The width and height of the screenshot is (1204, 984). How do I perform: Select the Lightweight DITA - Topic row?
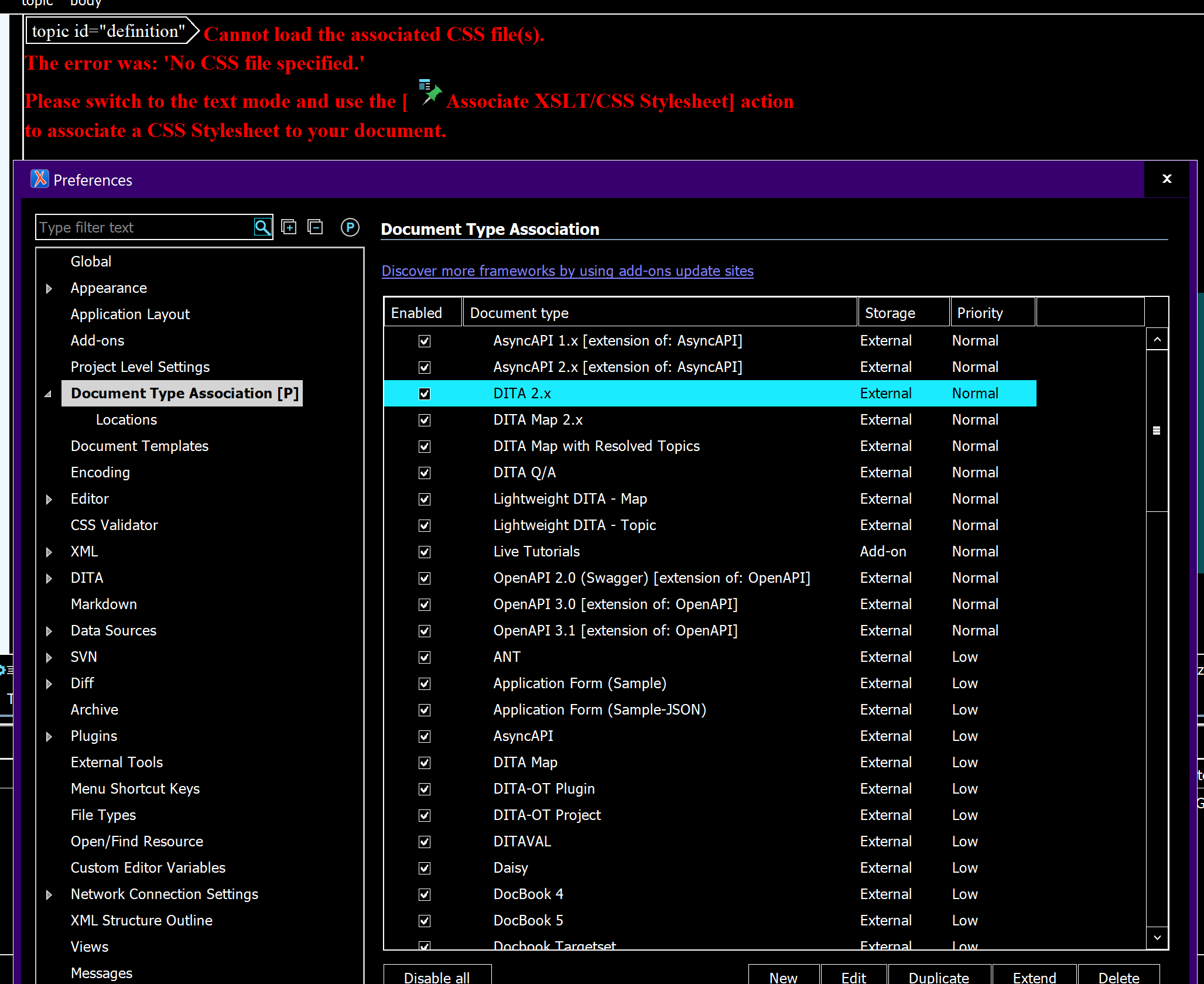click(710, 525)
